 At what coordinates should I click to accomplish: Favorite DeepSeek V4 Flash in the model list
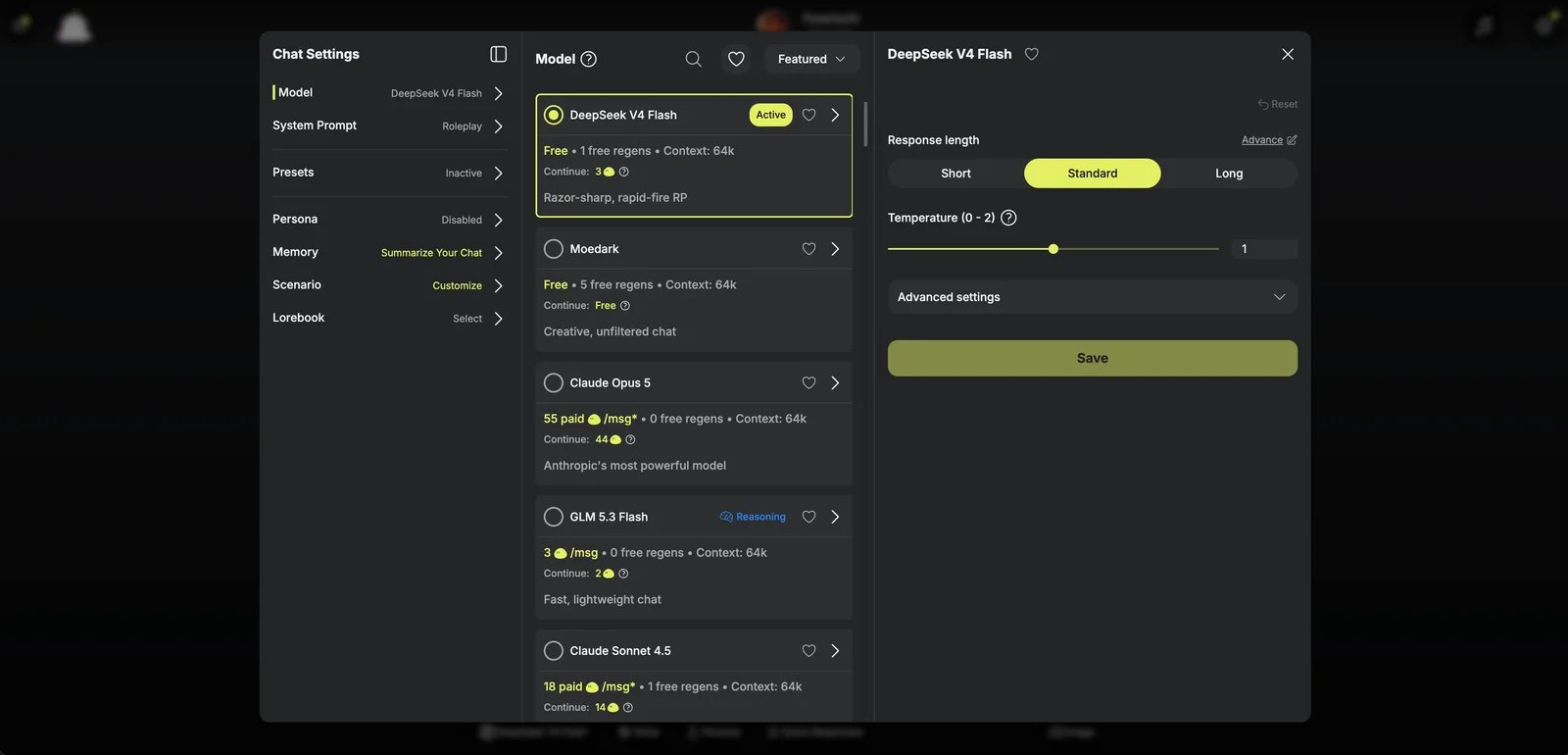click(808, 115)
